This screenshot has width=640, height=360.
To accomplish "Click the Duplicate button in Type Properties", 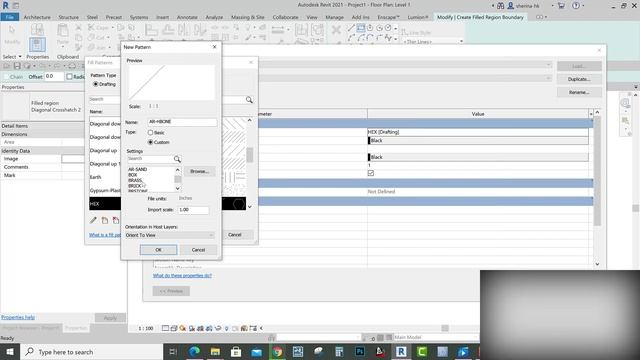I will coord(579,79).
